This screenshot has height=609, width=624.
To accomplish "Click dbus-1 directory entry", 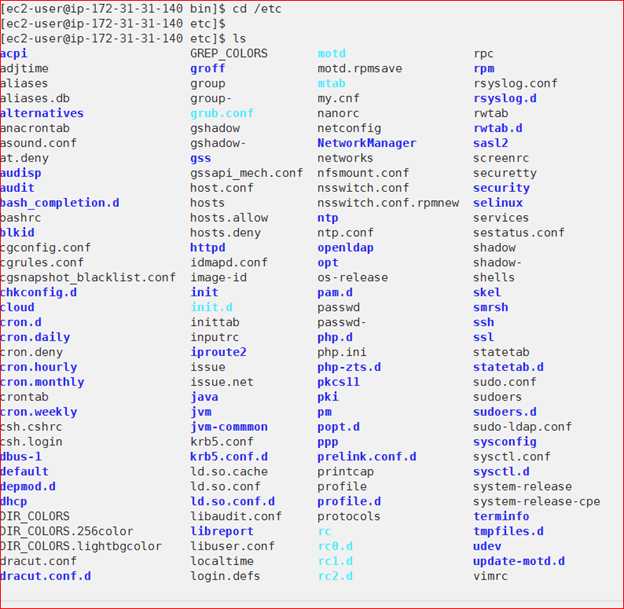I will tap(21, 457).
